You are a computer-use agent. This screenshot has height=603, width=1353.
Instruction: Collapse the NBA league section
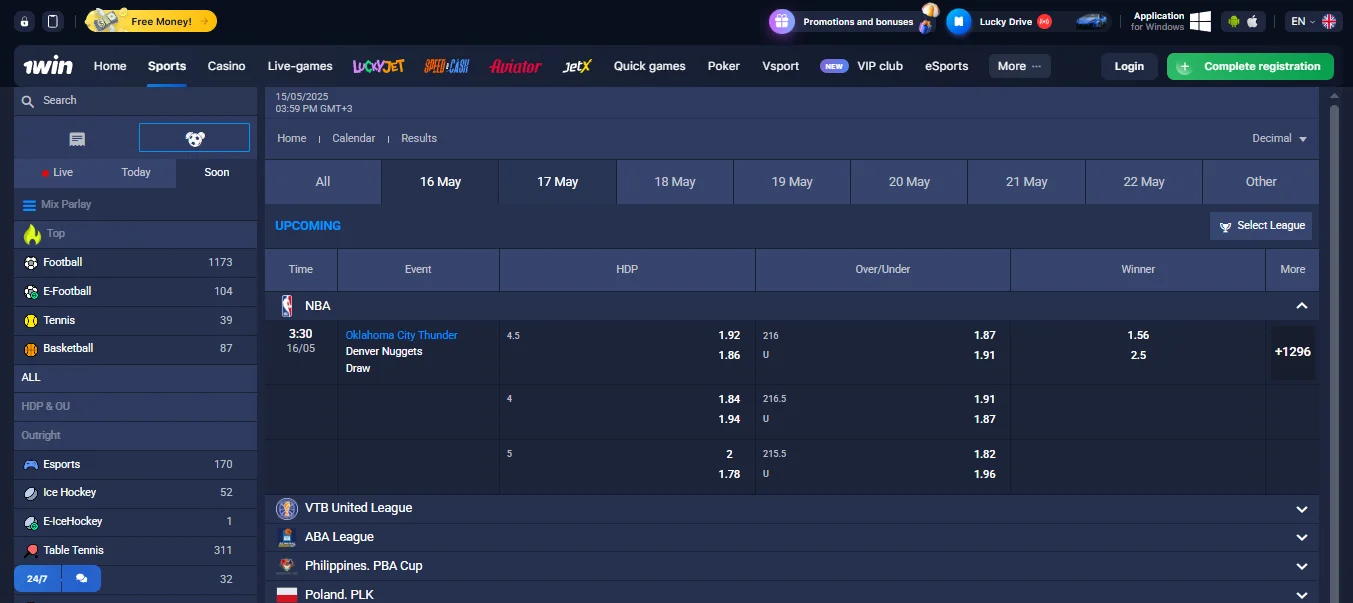point(1301,306)
